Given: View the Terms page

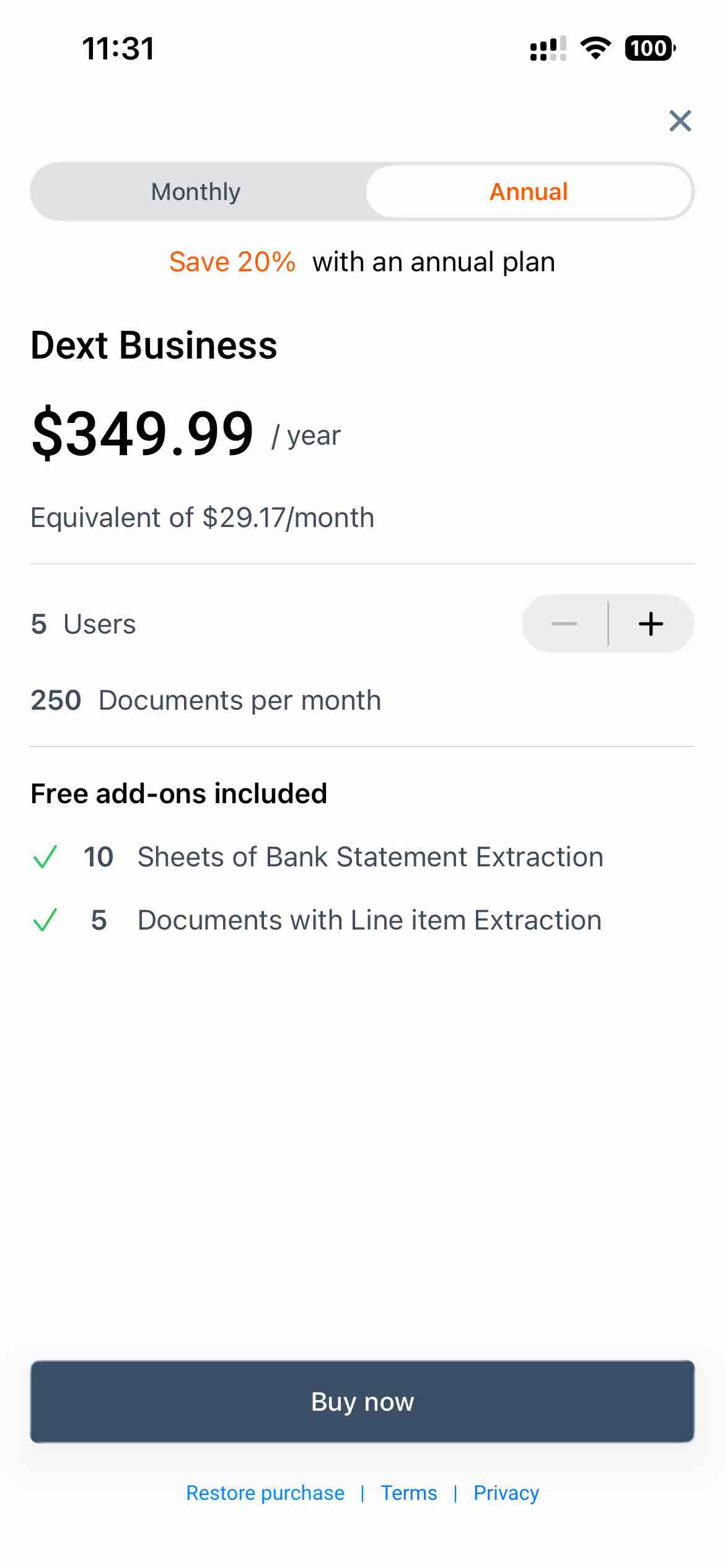Looking at the screenshot, I should click(408, 1493).
